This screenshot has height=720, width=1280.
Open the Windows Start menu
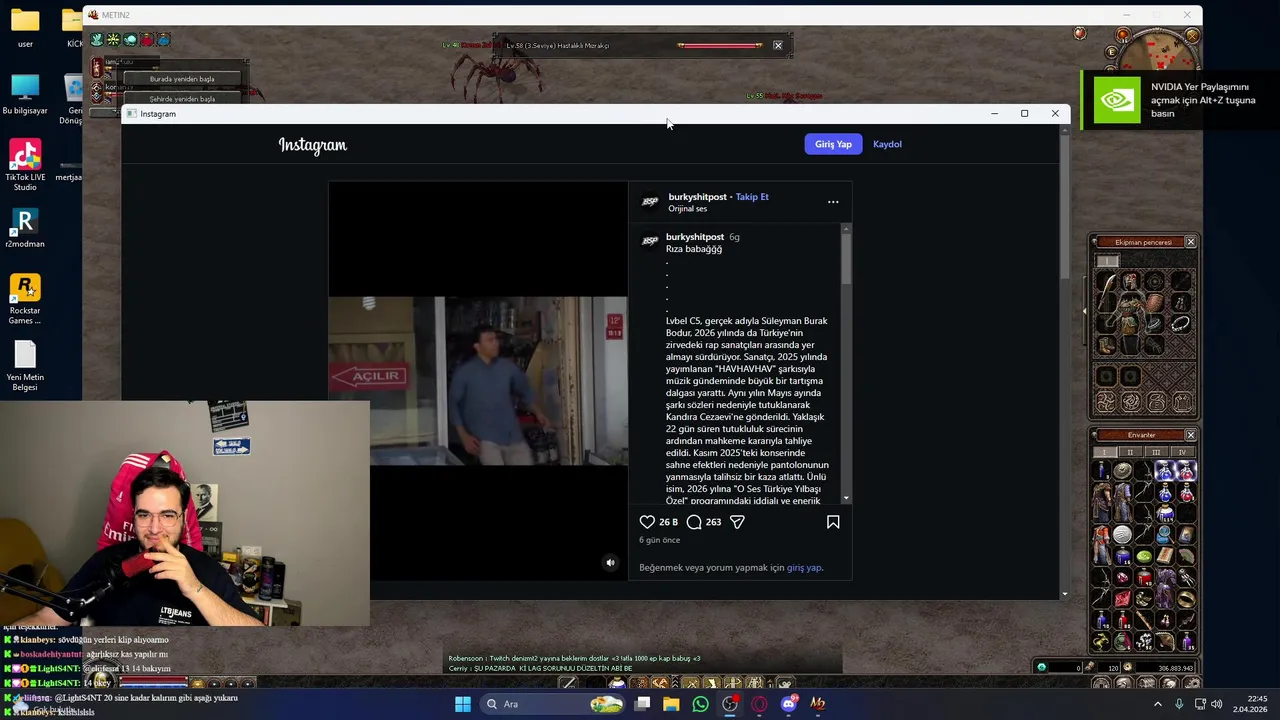[463, 704]
